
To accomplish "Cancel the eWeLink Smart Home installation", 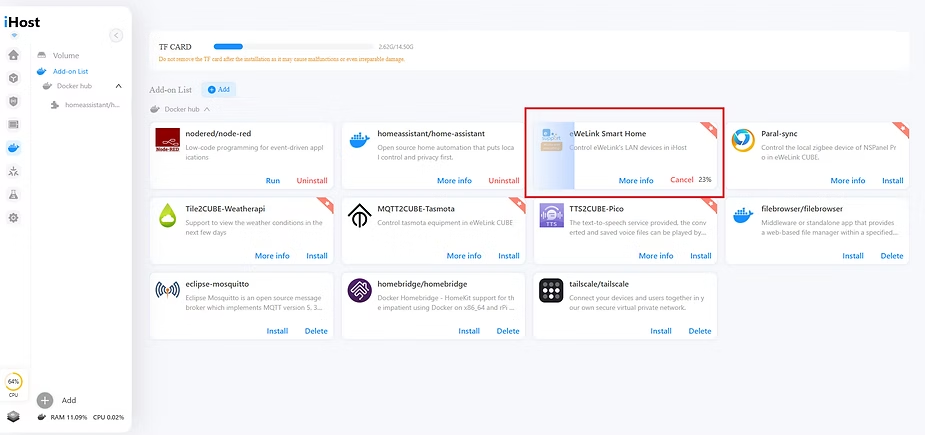I will click(x=681, y=180).
